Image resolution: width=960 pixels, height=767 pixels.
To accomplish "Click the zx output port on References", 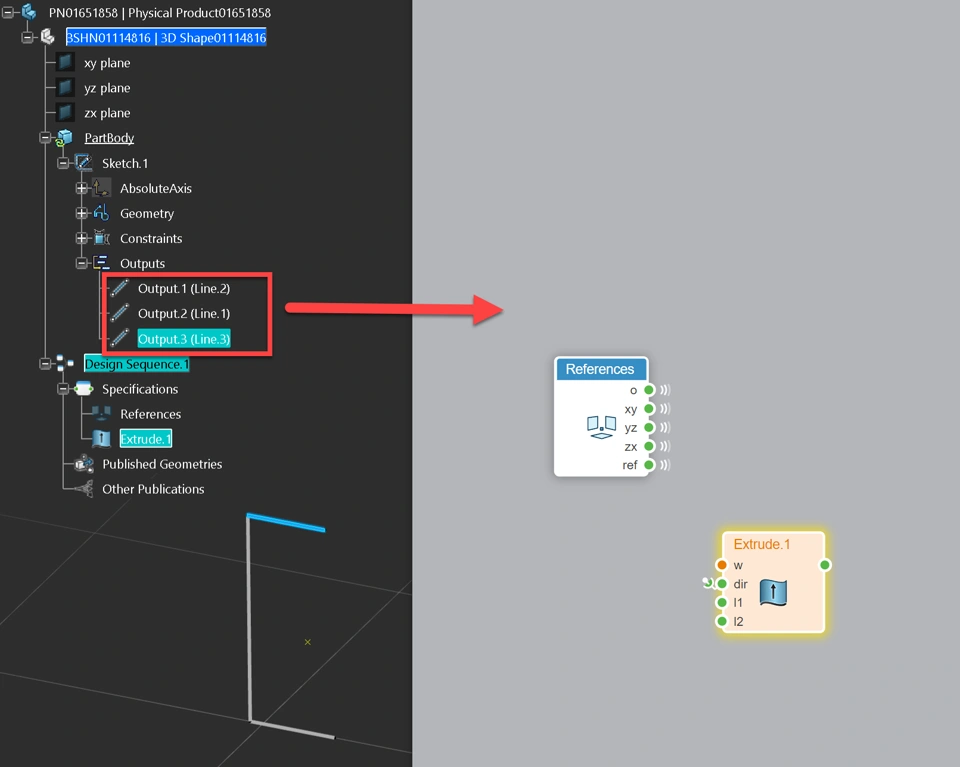I will coord(649,446).
